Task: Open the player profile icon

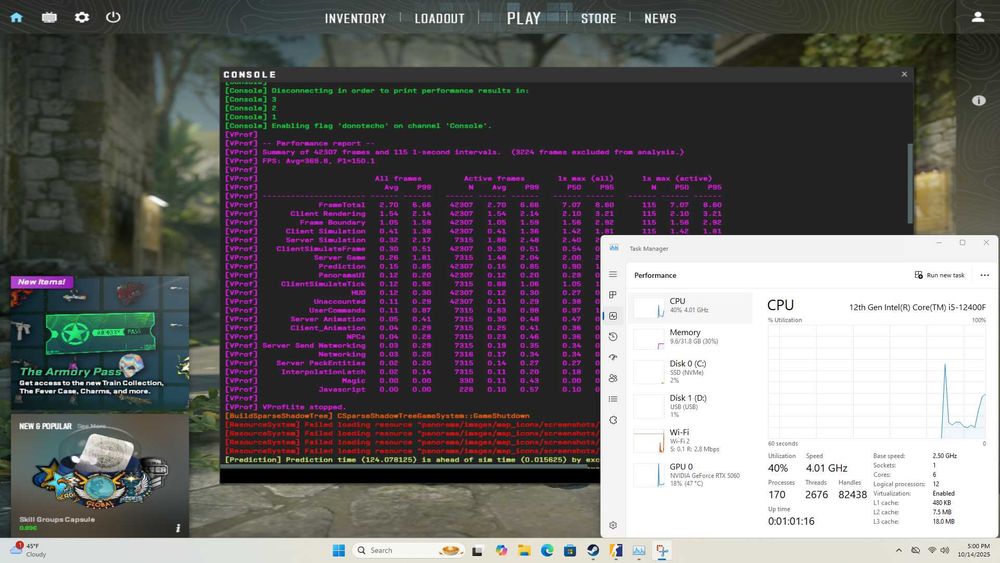Action: click(977, 17)
